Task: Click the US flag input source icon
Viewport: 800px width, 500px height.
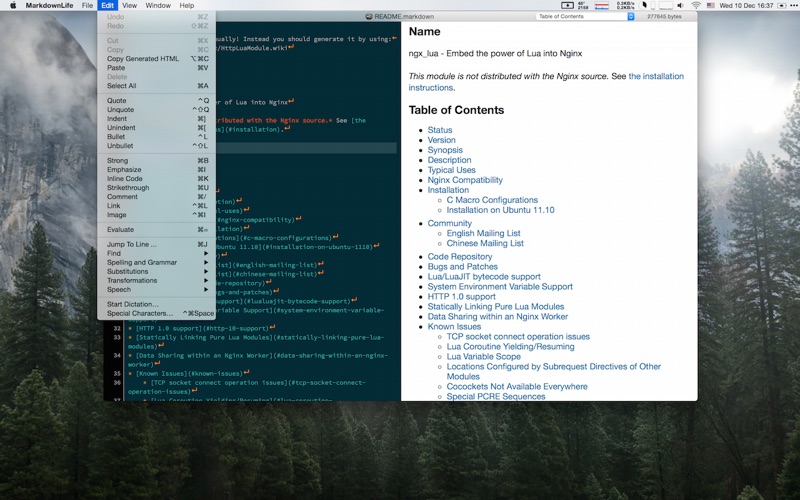Action: [711, 5]
